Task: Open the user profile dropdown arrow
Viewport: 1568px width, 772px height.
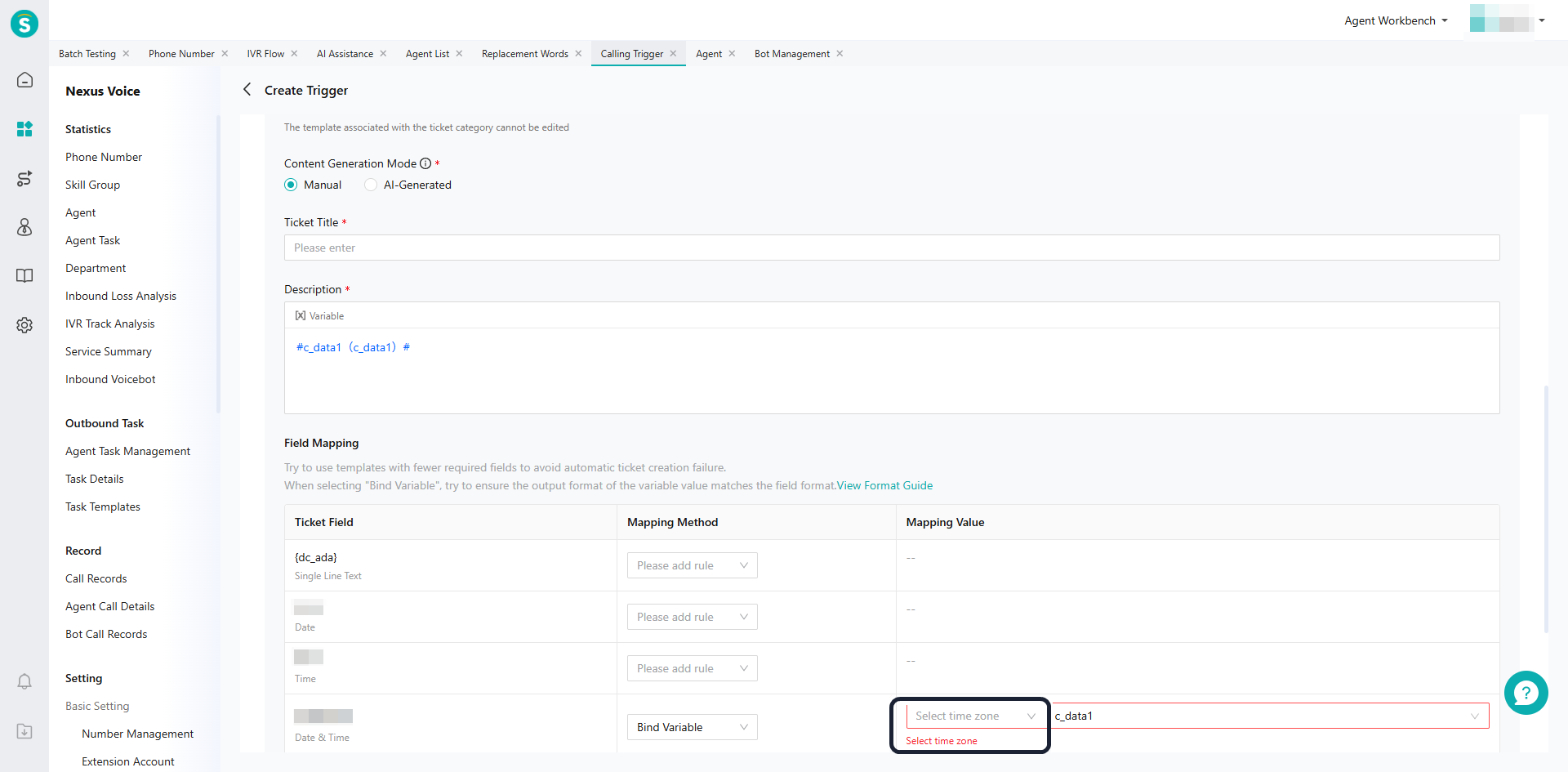Action: [x=1542, y=20]
